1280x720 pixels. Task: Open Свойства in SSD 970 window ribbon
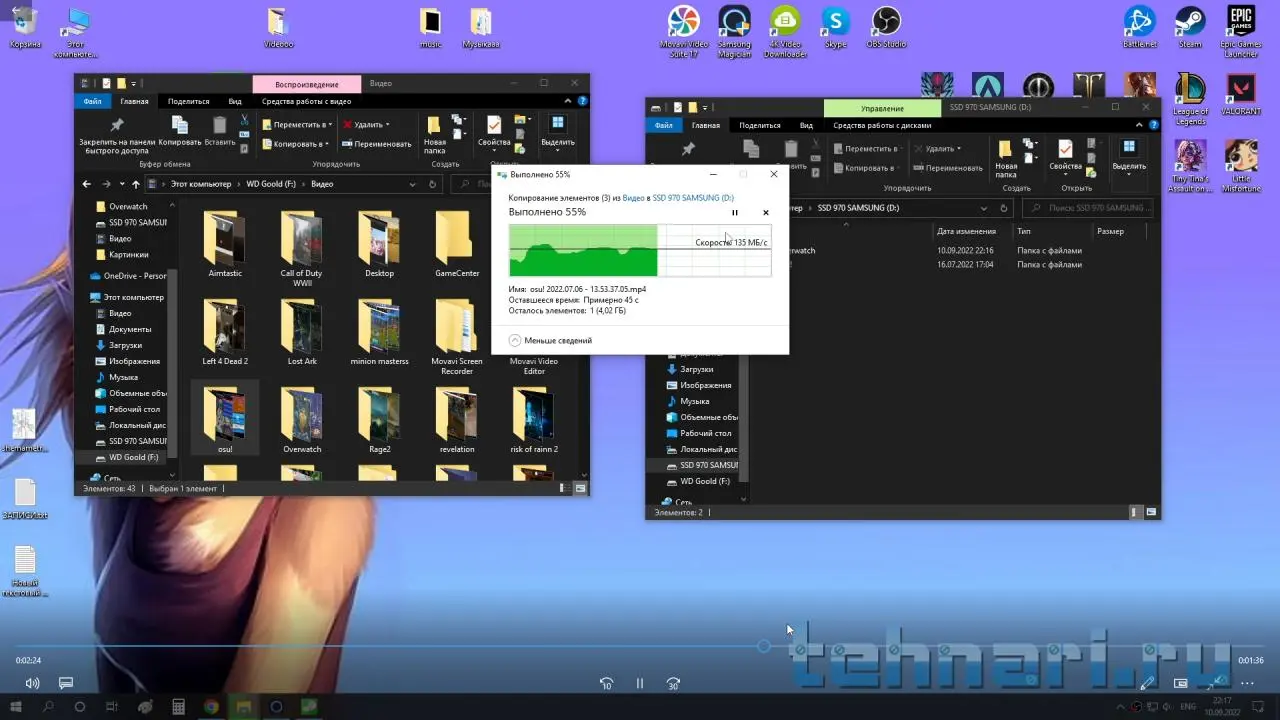1065,156
